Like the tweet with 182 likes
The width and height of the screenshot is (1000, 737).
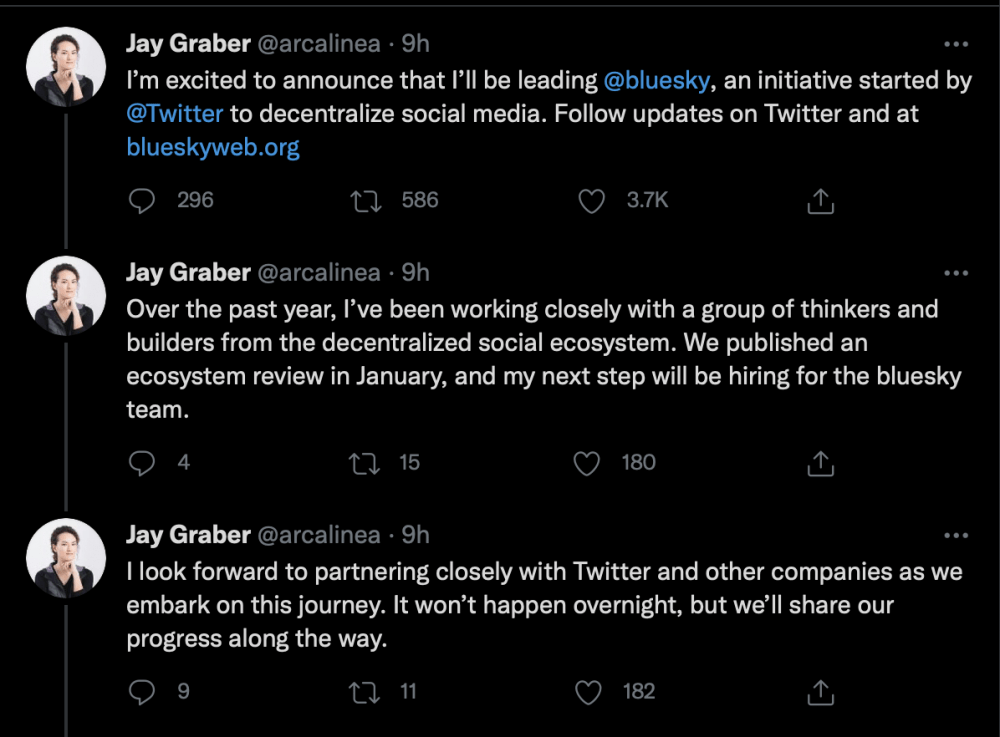(588, 692)
